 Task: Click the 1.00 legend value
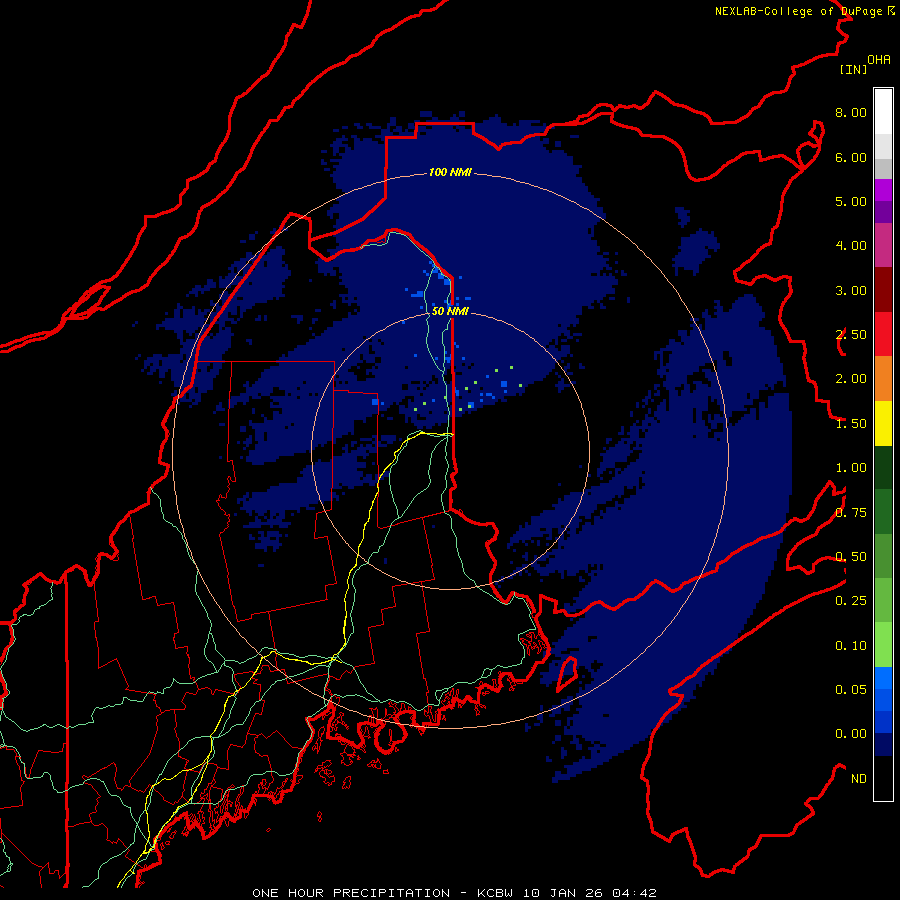point(851,468)
